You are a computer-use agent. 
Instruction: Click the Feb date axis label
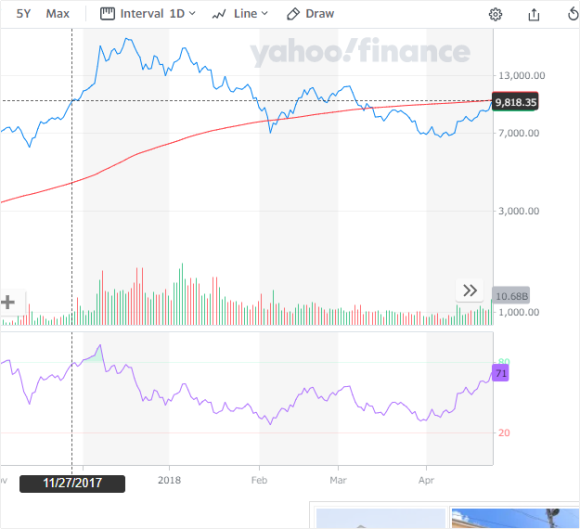(259, 480)
